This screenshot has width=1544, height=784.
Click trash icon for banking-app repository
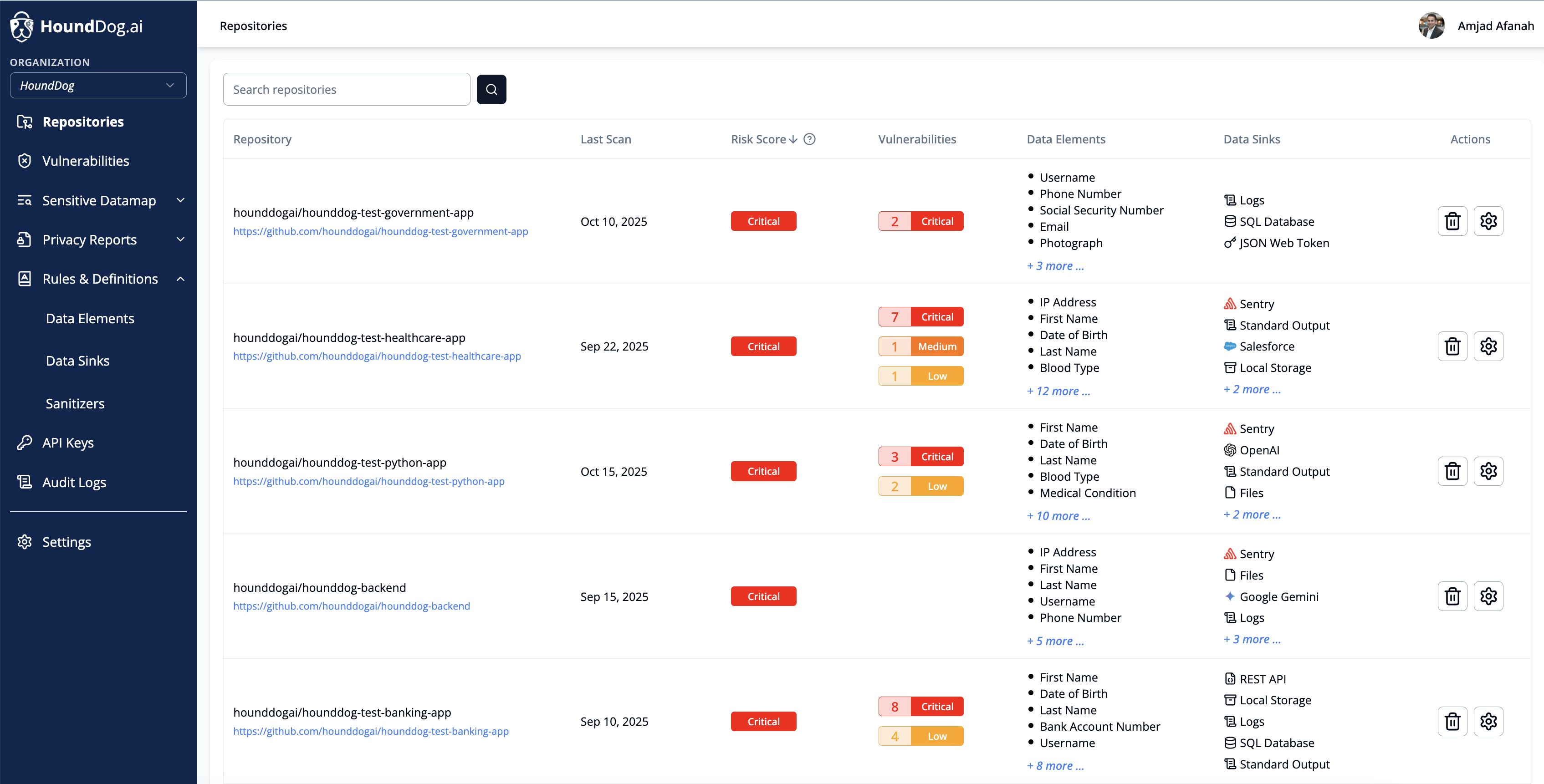coord(1452,721)
